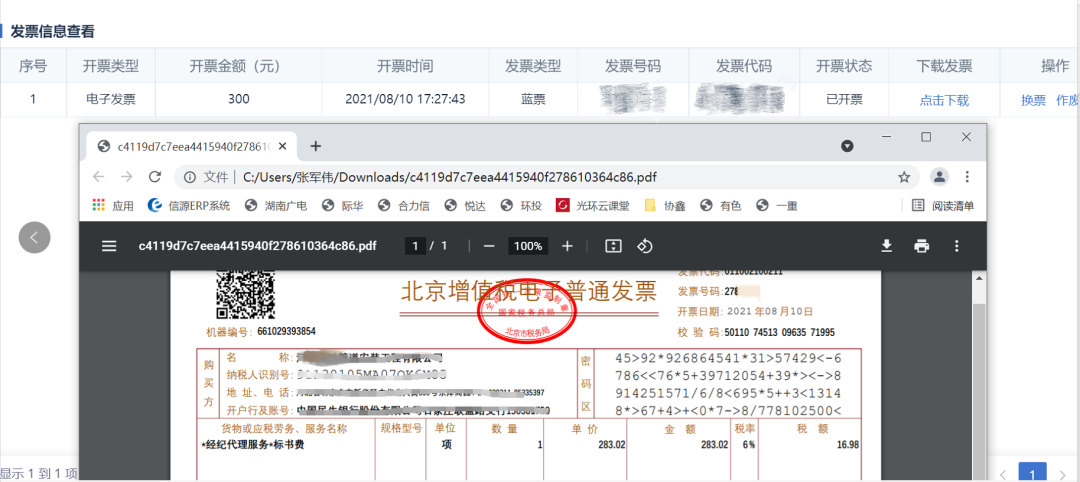This screenshot has height=482, width=1080.
Task: Open the Chrome tab search dropdown
Action: (847, 146)
